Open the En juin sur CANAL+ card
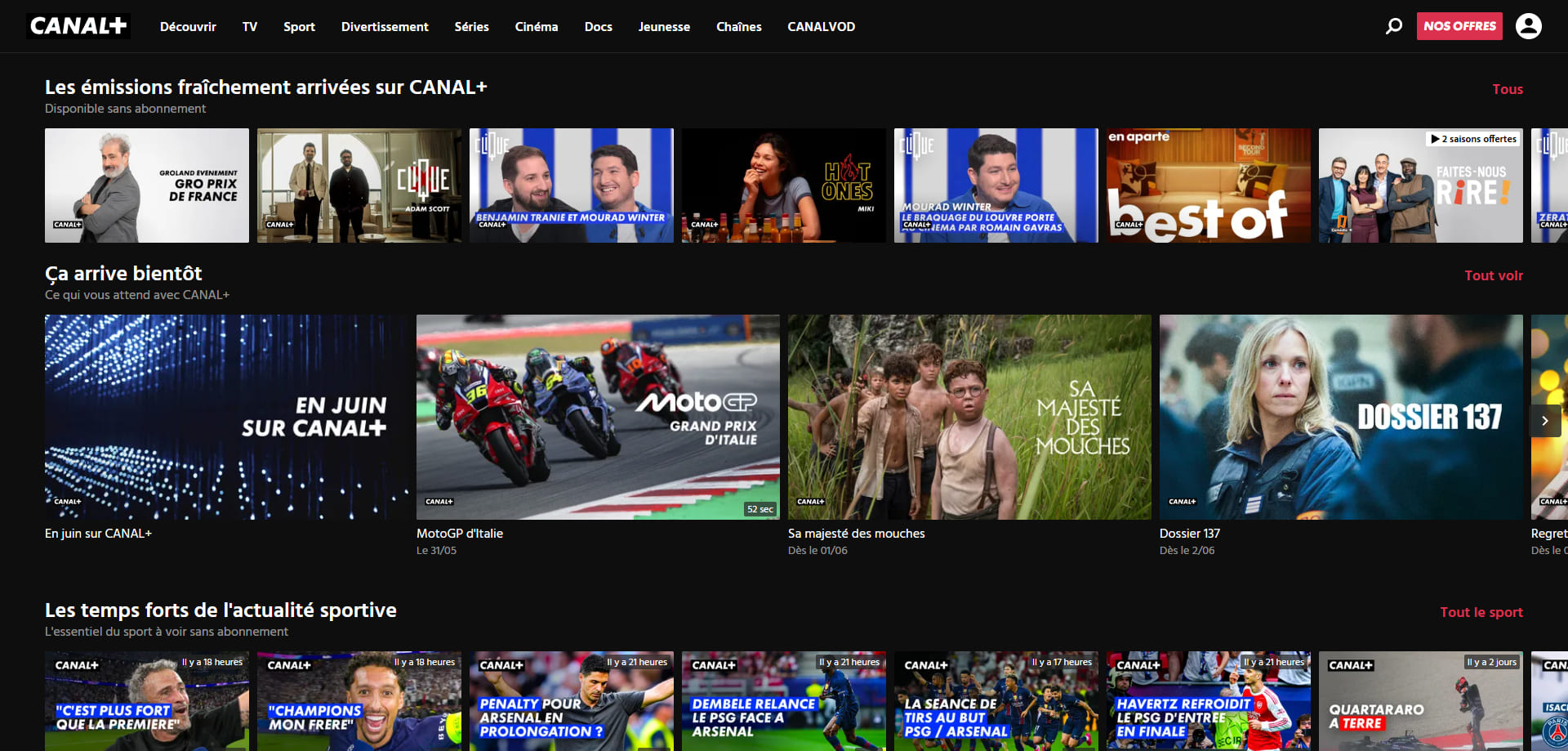Screen dimensions: 1568x751 pos(226,418)
